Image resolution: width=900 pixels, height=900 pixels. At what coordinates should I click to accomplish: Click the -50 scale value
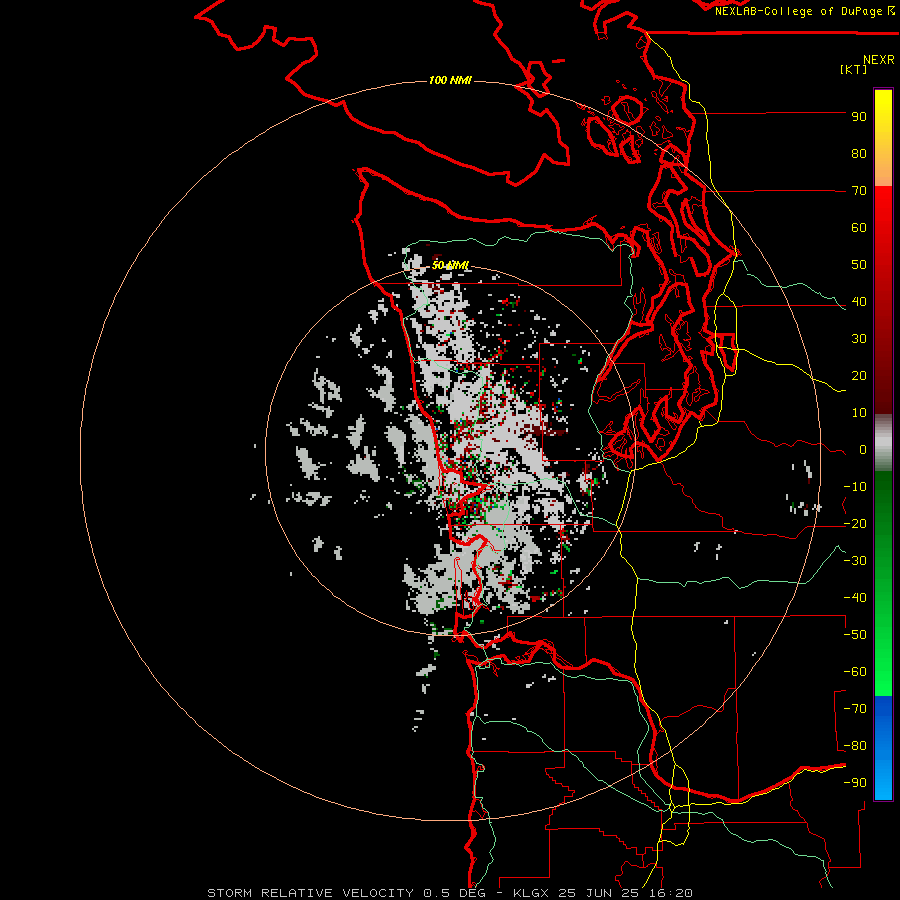pyautogui.click(x=855, y=635)
